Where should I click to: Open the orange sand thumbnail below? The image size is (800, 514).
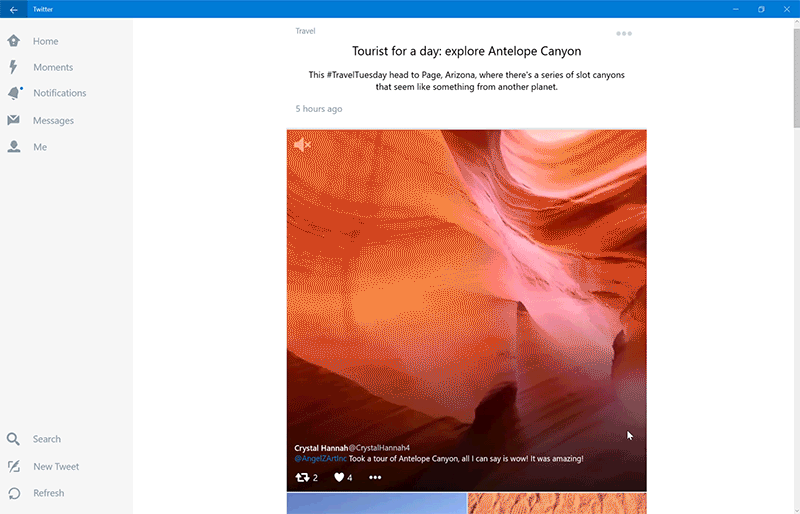pyautogui.click(x=557, y=503)
